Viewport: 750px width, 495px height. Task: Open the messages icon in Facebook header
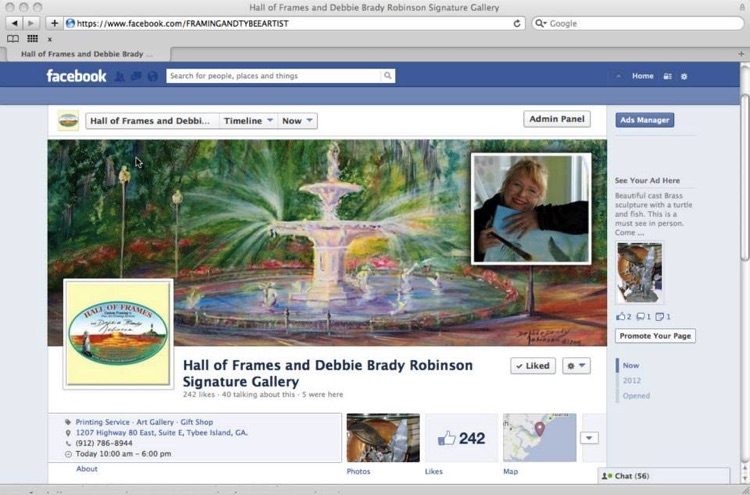point(136,76)
